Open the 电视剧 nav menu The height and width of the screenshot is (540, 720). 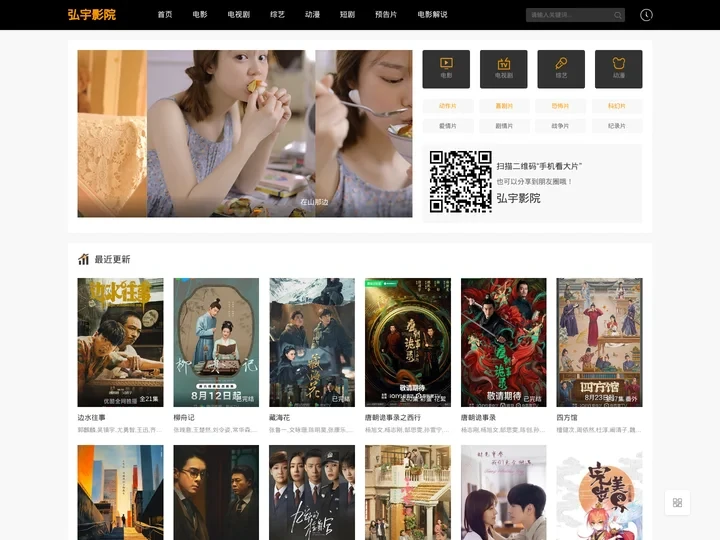(x=239, y=15)
